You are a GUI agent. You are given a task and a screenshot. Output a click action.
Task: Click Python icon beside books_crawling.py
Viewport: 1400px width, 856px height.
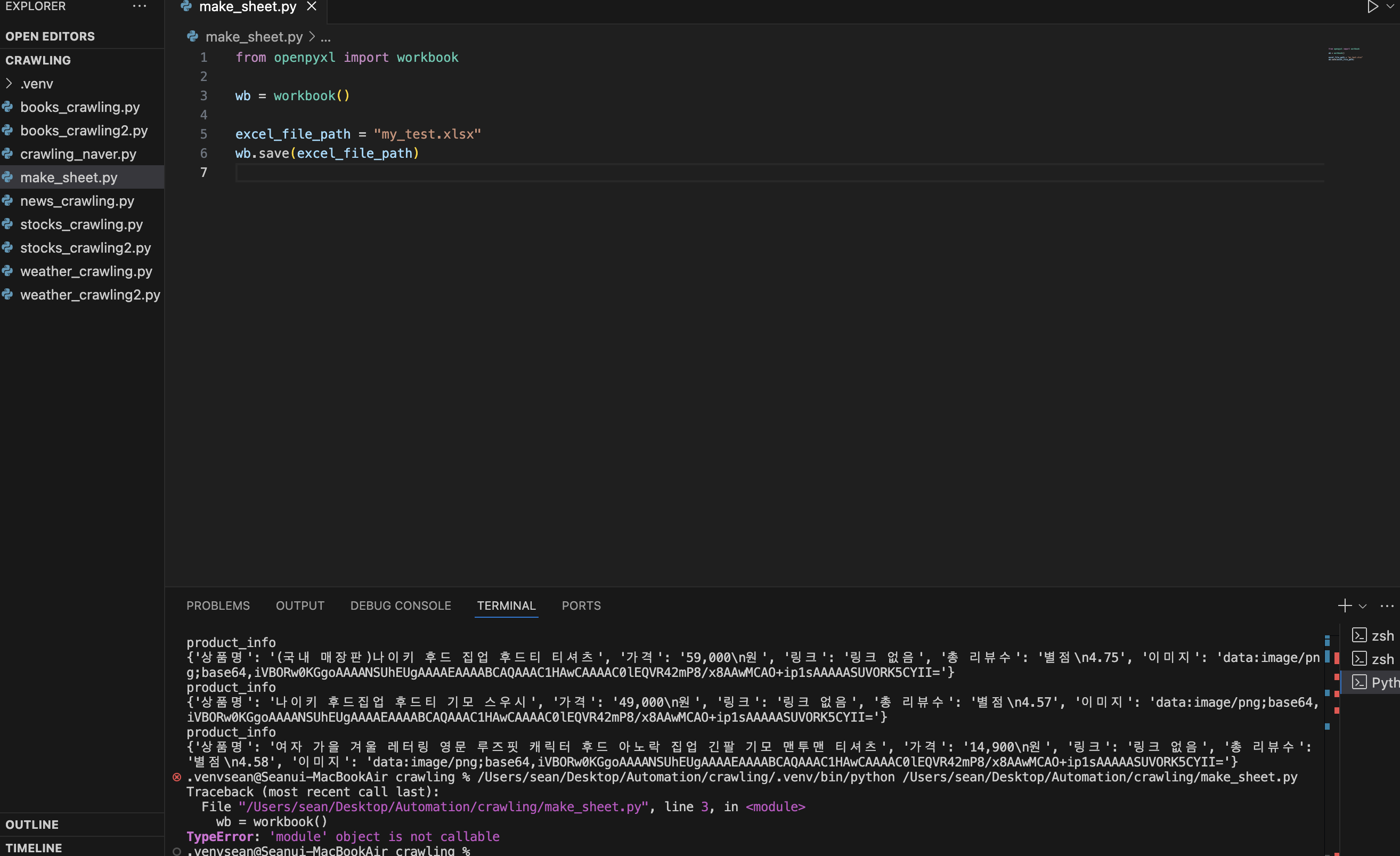[x=7, y=107]
